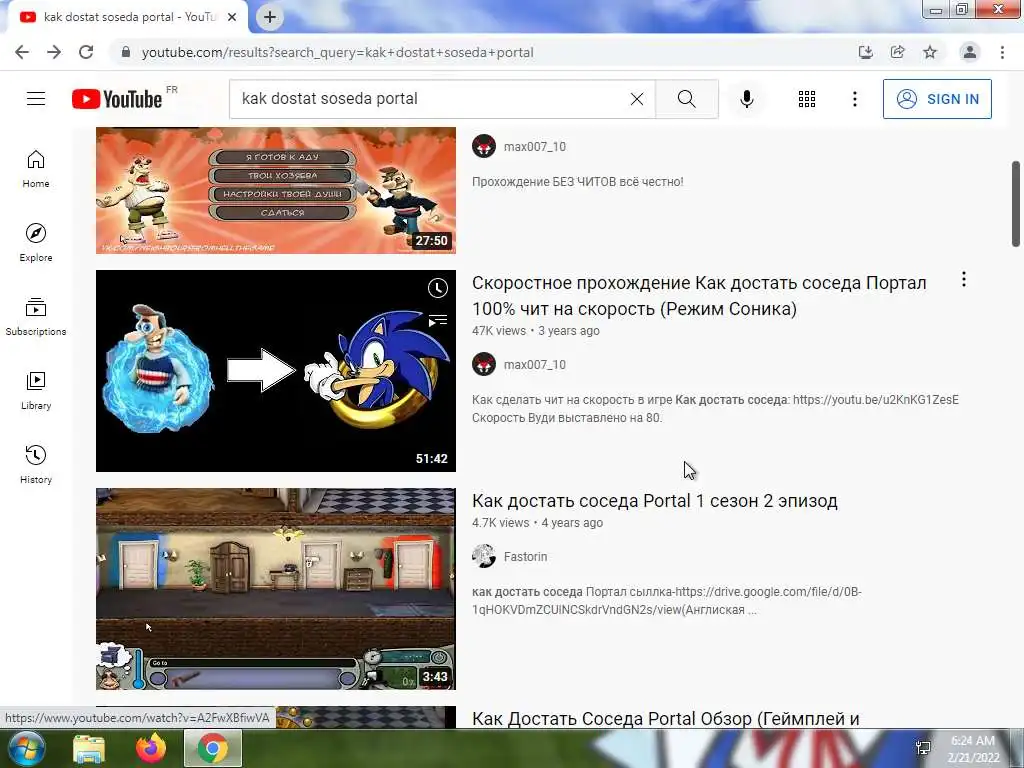Viewport: 1024px width, 768px height.
Task: Click max007_10 avatar under the Sonic video
Action: [x=484, y=364]
